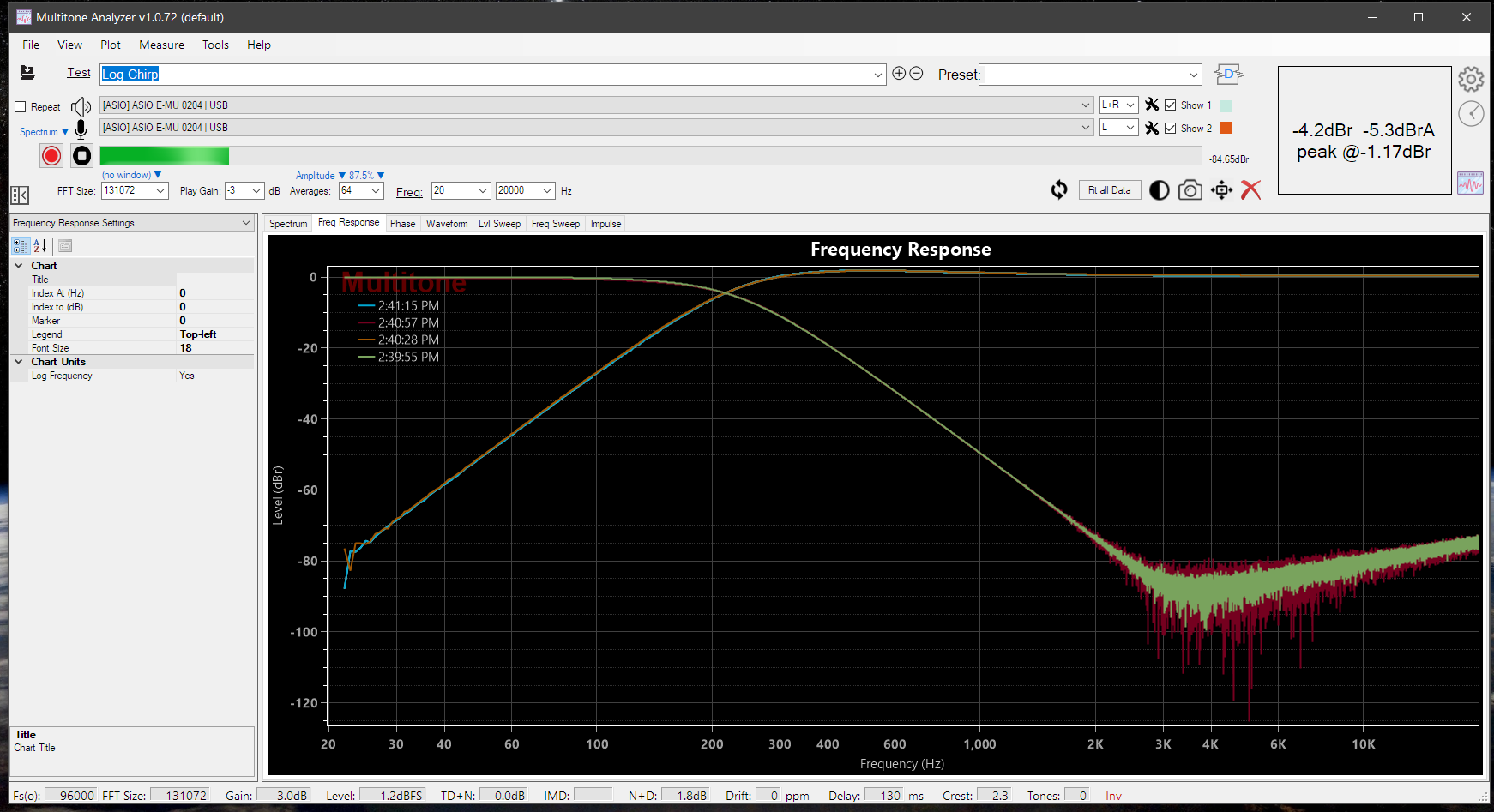Click the clock history icon
Viewport: 1494px width, 812px height.
tap(1471, 113)
